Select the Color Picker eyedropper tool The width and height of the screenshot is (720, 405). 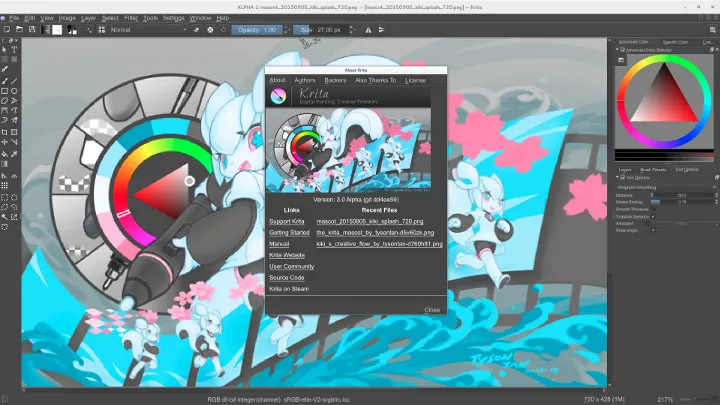14,154
